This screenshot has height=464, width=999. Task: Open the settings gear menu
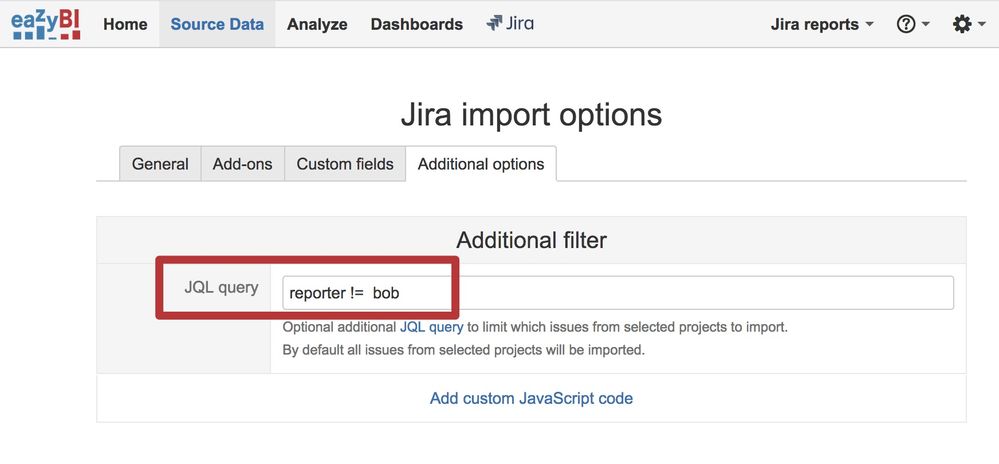(x=968, y=24)
